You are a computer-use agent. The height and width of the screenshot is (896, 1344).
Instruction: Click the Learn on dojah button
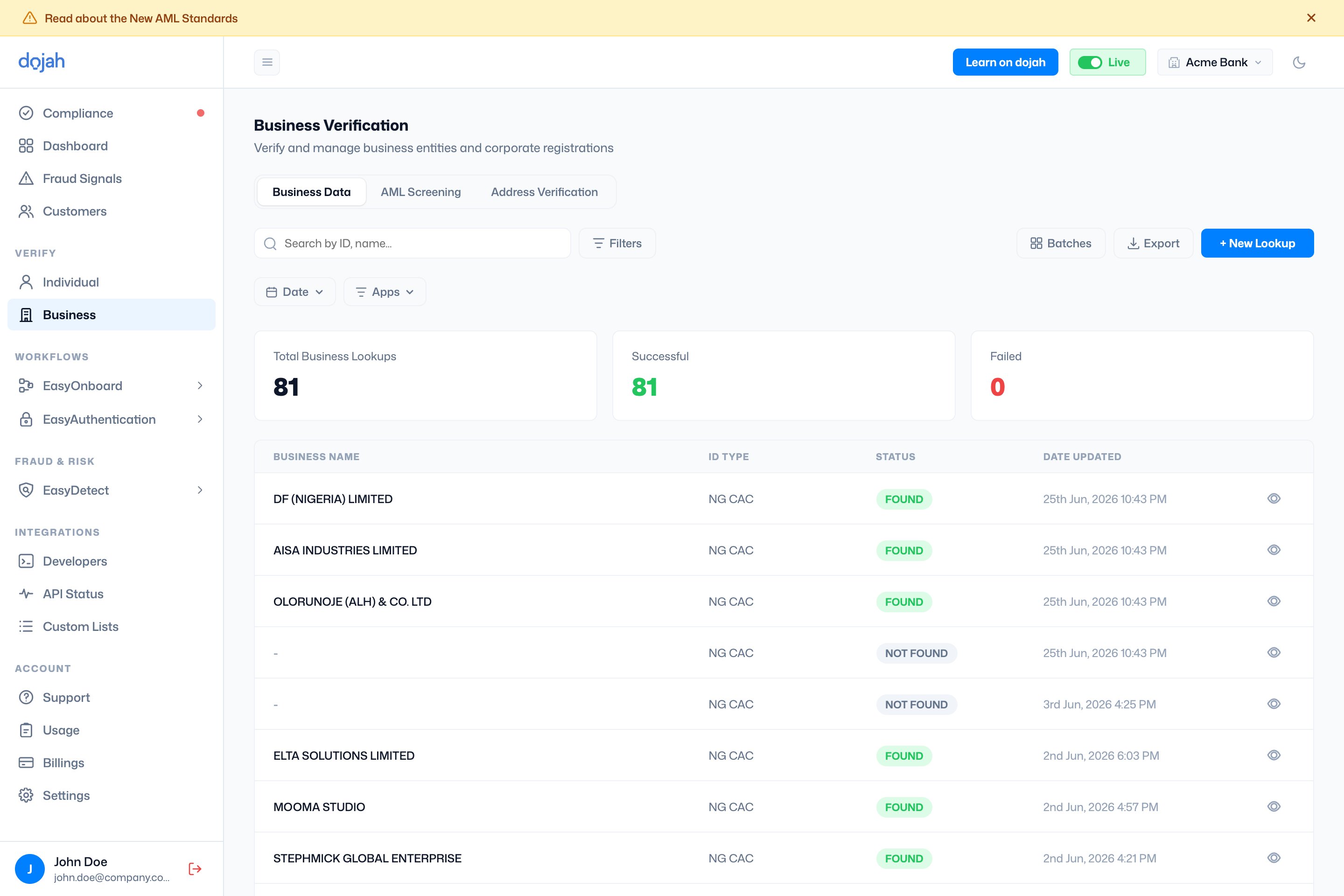point(1005,62)
